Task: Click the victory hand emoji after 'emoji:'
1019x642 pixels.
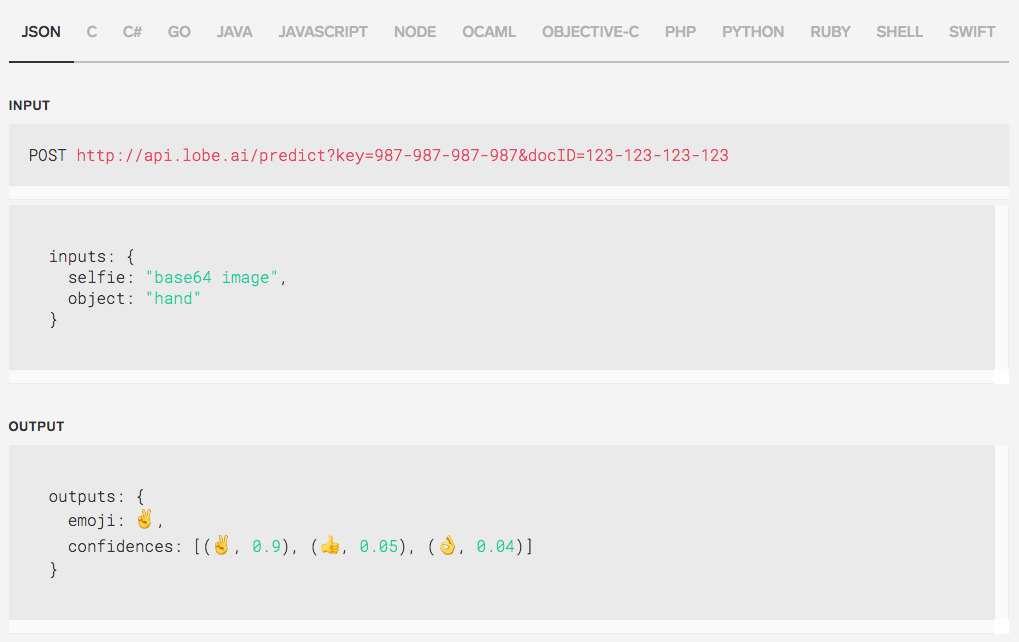Action: (144, 520)
